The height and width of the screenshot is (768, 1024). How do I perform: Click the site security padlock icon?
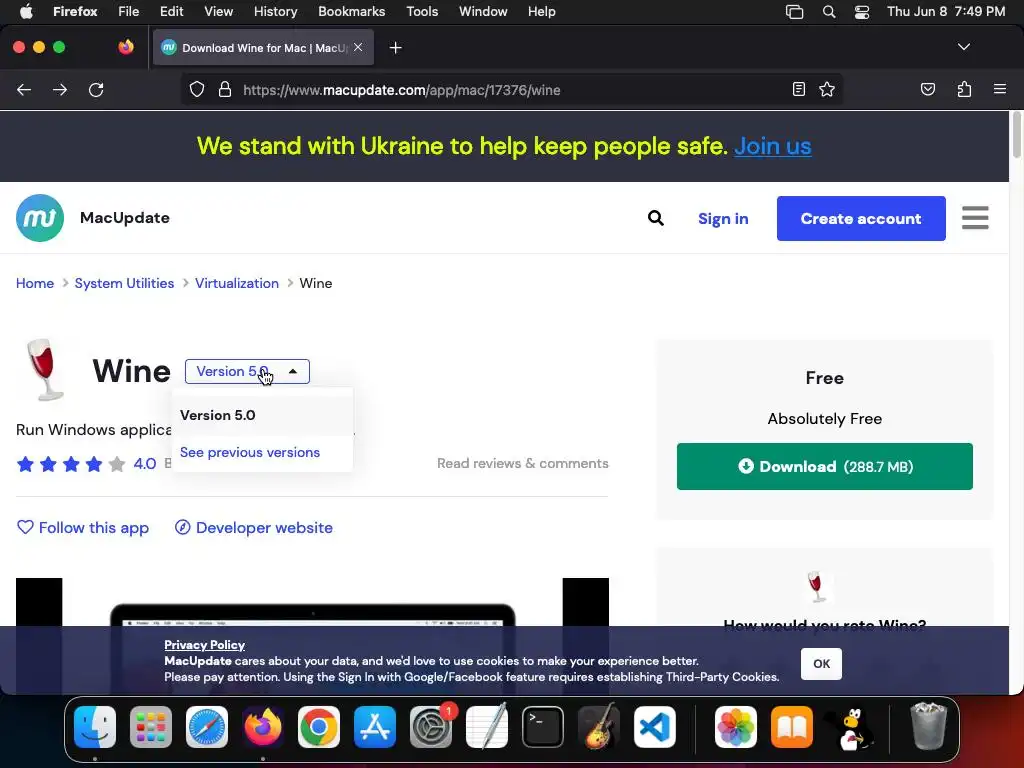click(225, 89)
